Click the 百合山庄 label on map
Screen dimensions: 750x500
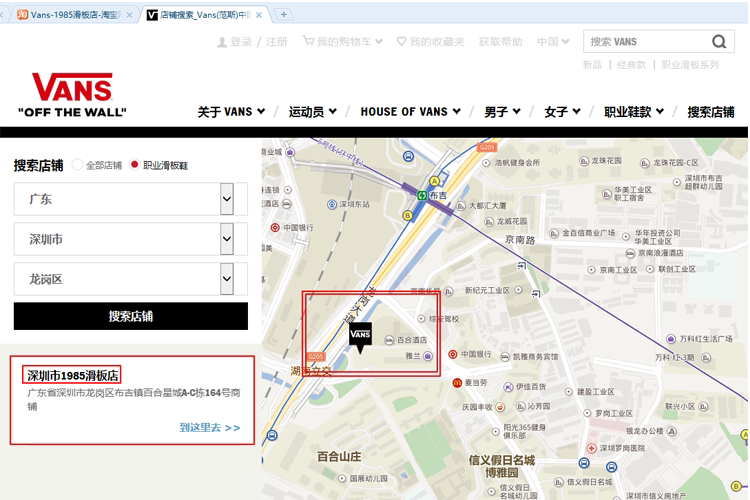point(339,456)
